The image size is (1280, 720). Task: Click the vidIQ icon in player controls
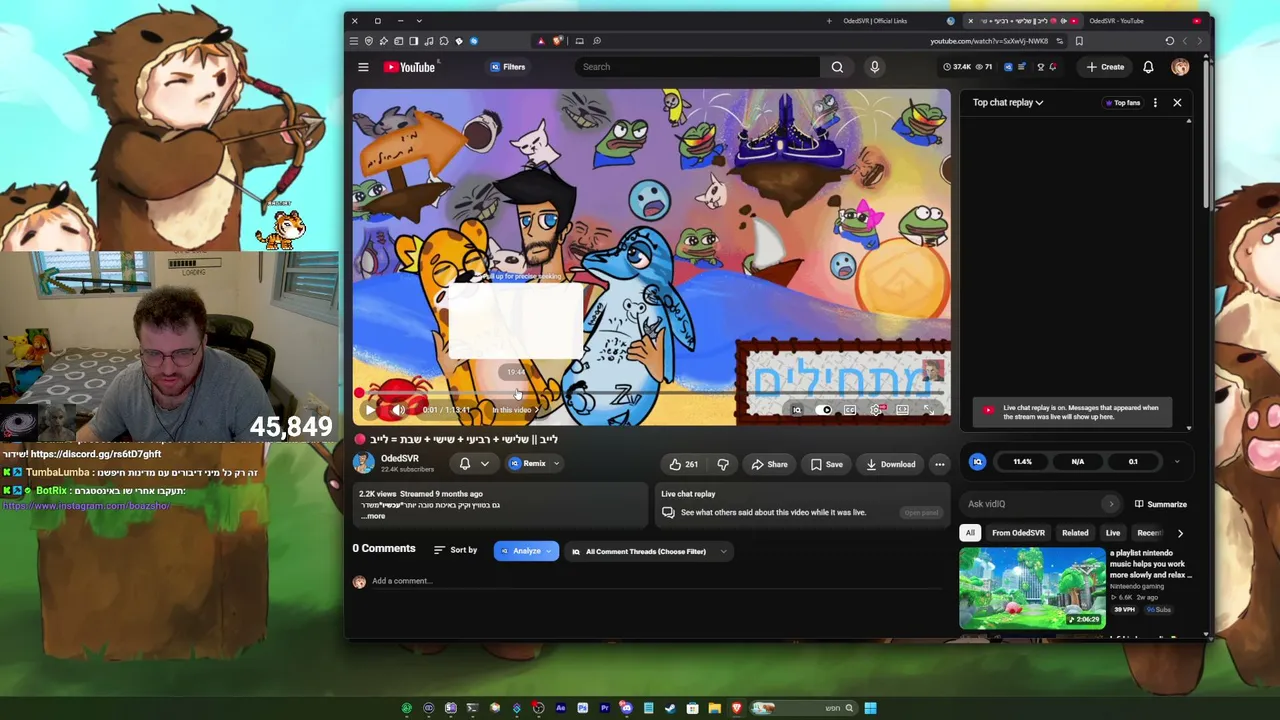(797, 410)
